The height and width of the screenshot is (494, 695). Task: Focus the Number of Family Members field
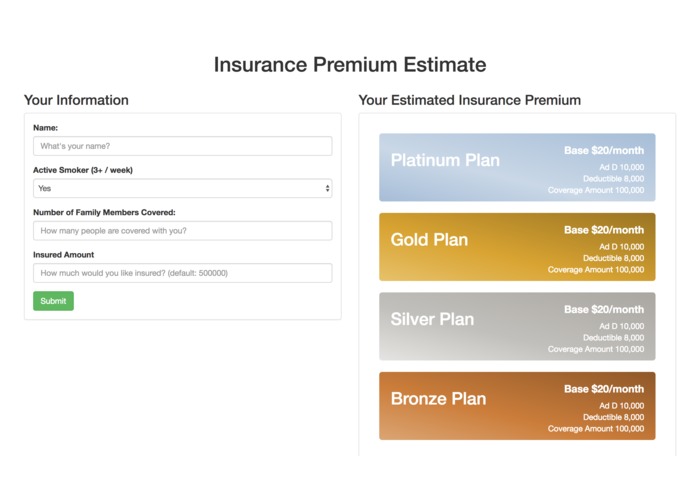pyautogui.click(x=183, y=230)
